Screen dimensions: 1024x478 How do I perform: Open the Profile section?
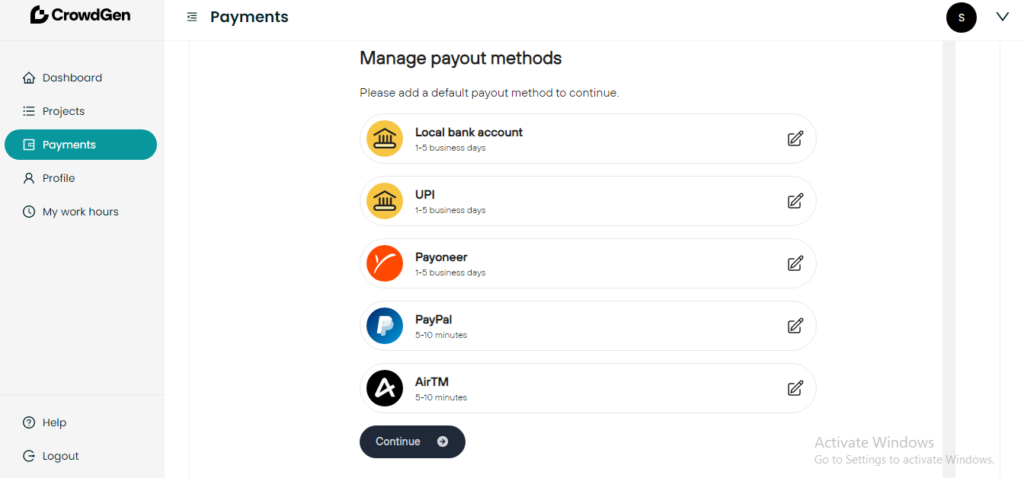point(58,178)
